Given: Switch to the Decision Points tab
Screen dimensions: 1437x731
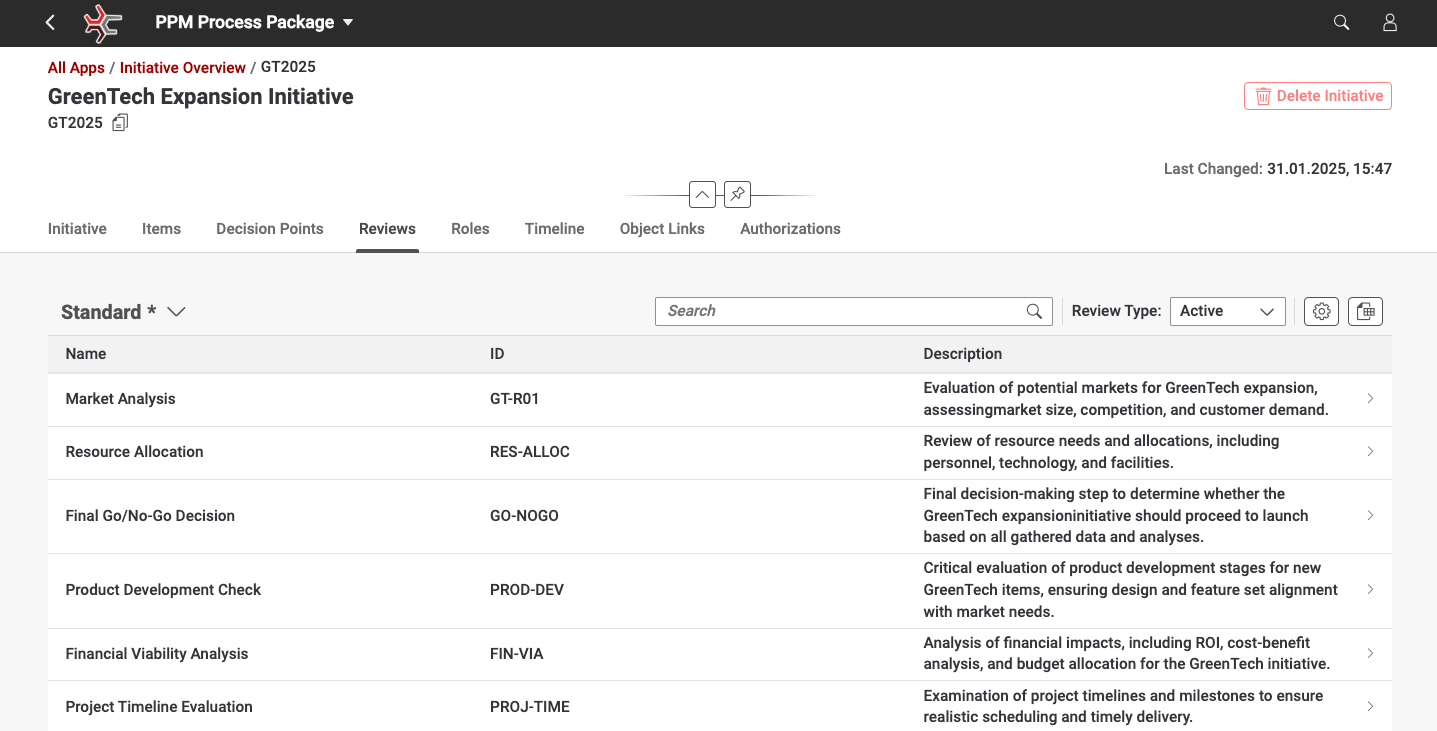Looking at the screenshot, I should [x=269, y=229].
